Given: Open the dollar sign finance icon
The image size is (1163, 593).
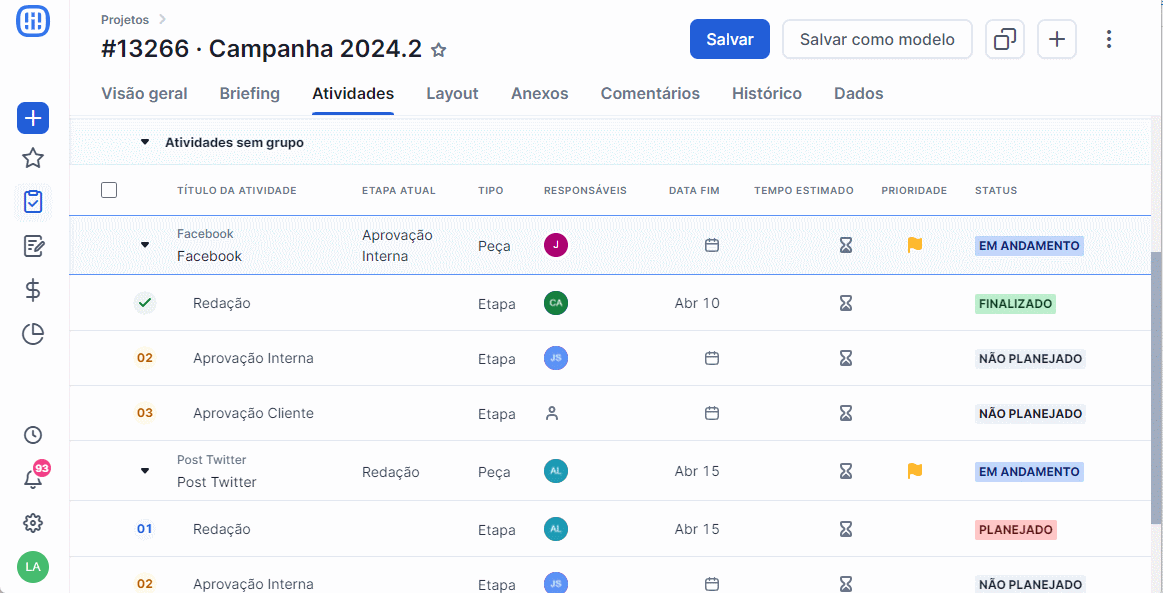Looking at the screenshot, I should (x=33, y=291).
